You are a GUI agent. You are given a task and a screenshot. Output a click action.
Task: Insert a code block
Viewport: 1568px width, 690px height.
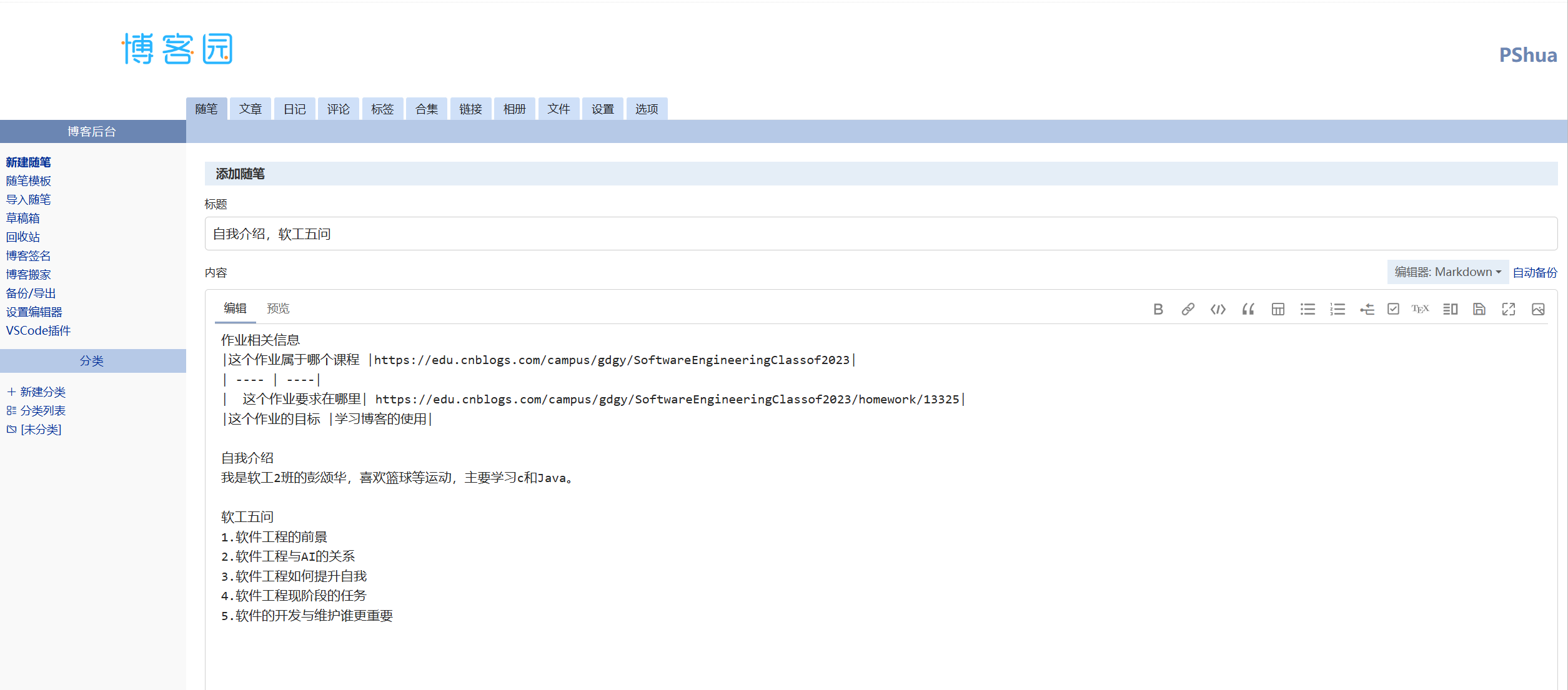pyautogui.click(x=1218, y=309)
